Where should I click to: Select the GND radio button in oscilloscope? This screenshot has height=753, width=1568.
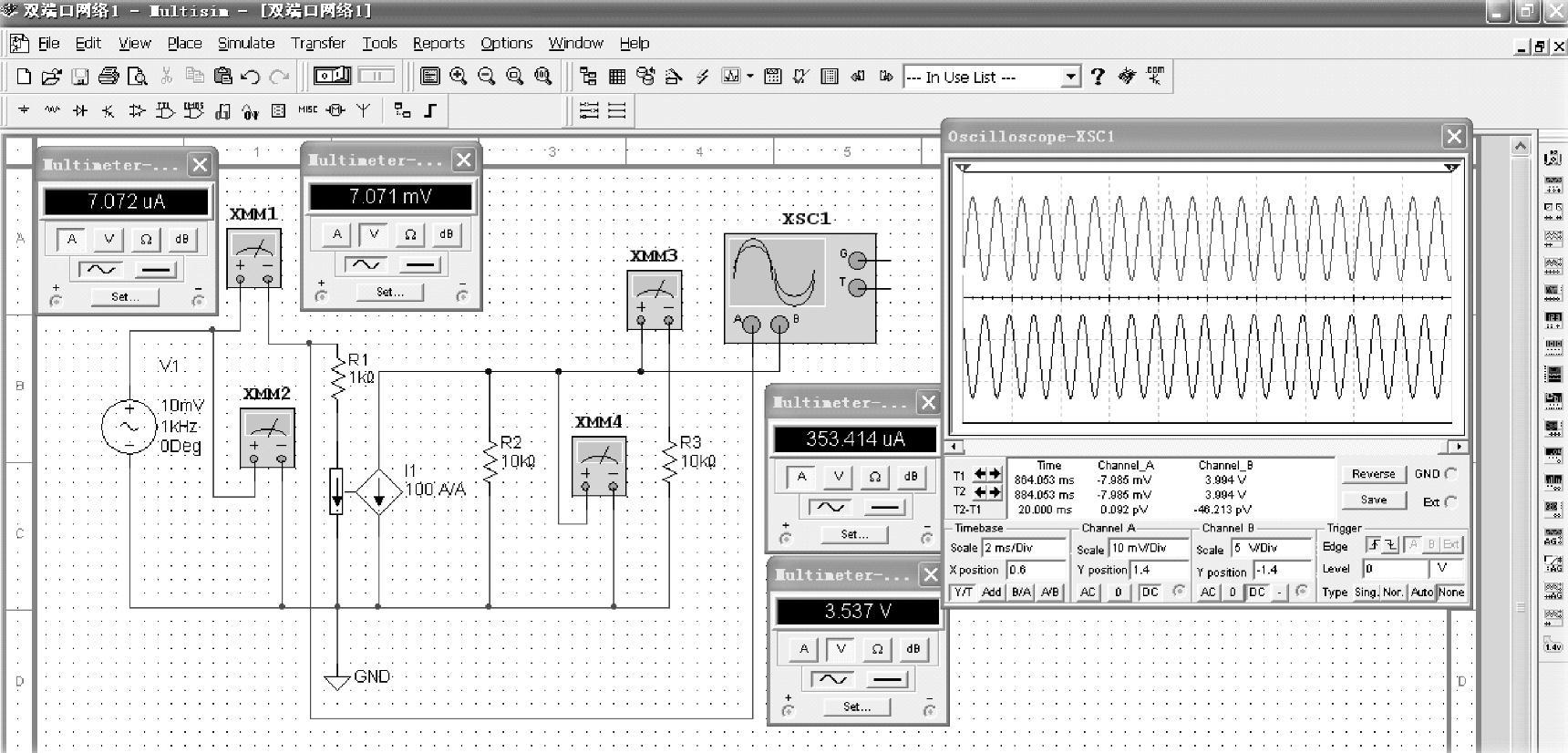tap(1451, 473)
